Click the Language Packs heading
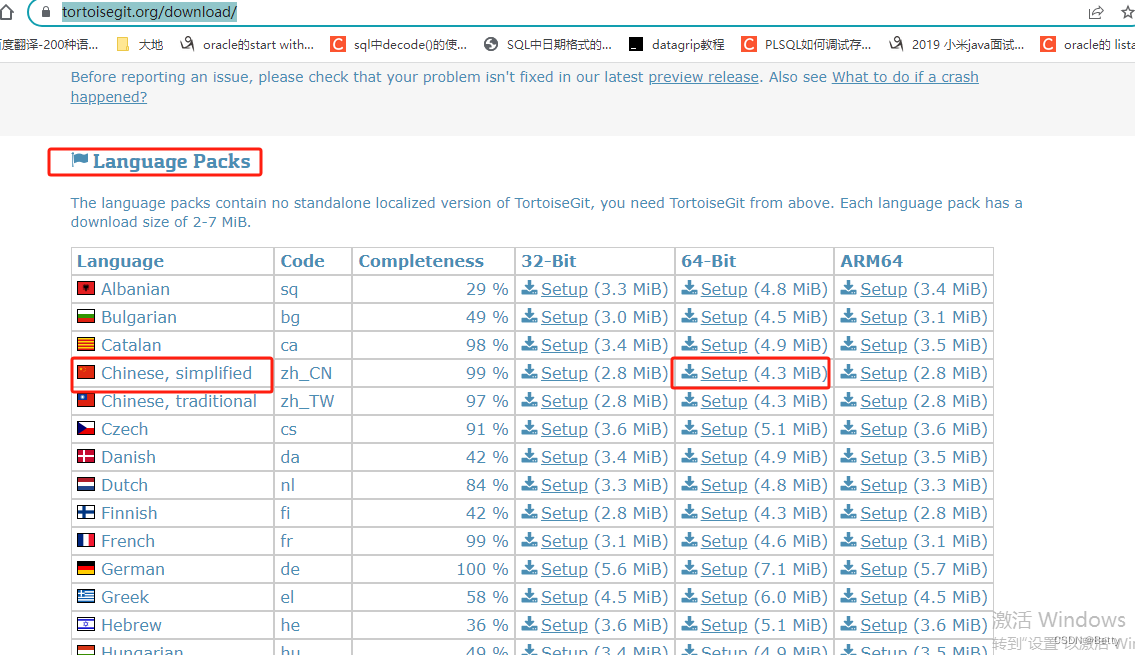This screenshot has height=655, width=1135. tap(161, 161)
